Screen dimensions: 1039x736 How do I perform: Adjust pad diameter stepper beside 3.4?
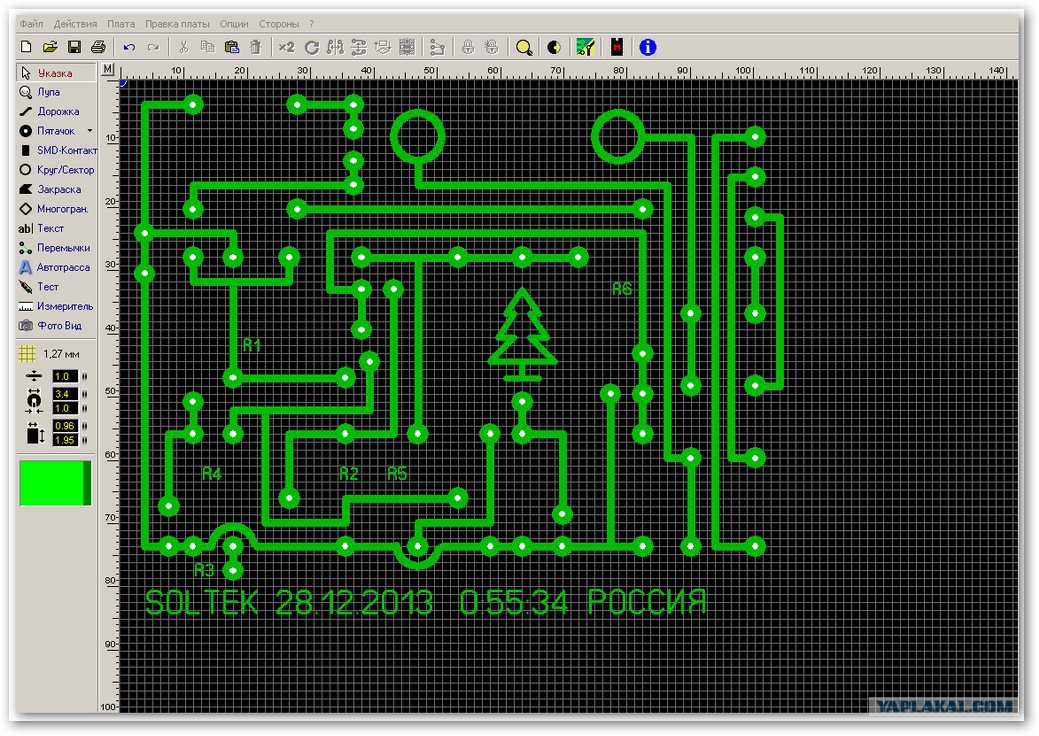[x=84, y=394]
